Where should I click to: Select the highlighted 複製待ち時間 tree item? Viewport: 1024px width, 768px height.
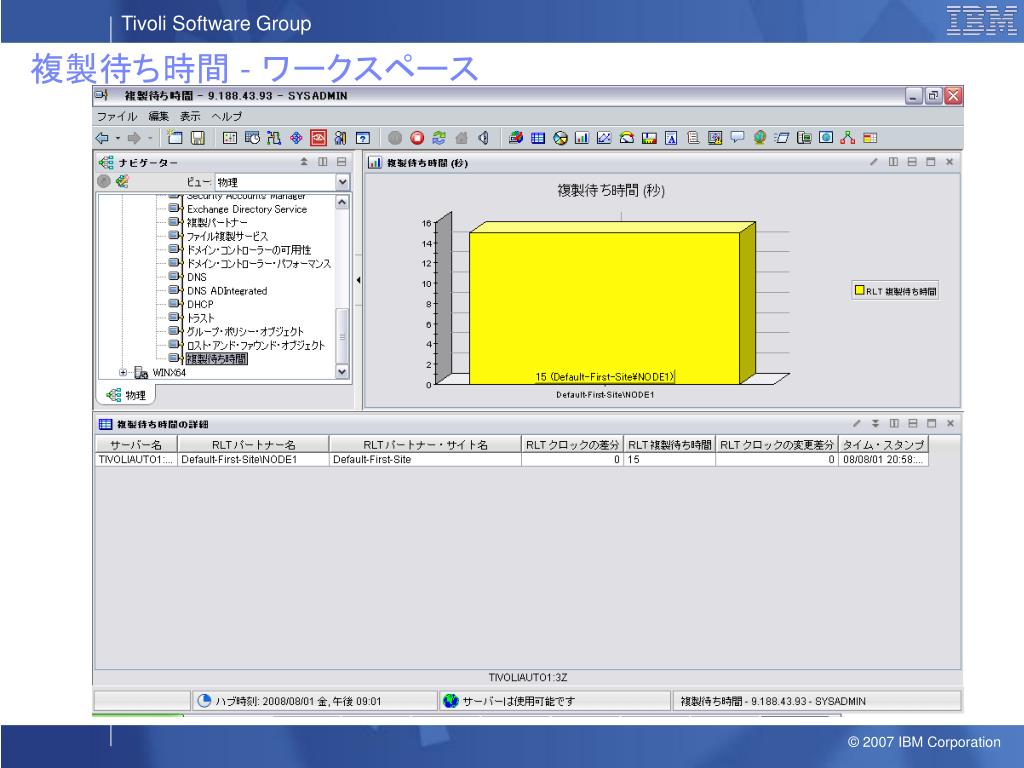point(216,359)
